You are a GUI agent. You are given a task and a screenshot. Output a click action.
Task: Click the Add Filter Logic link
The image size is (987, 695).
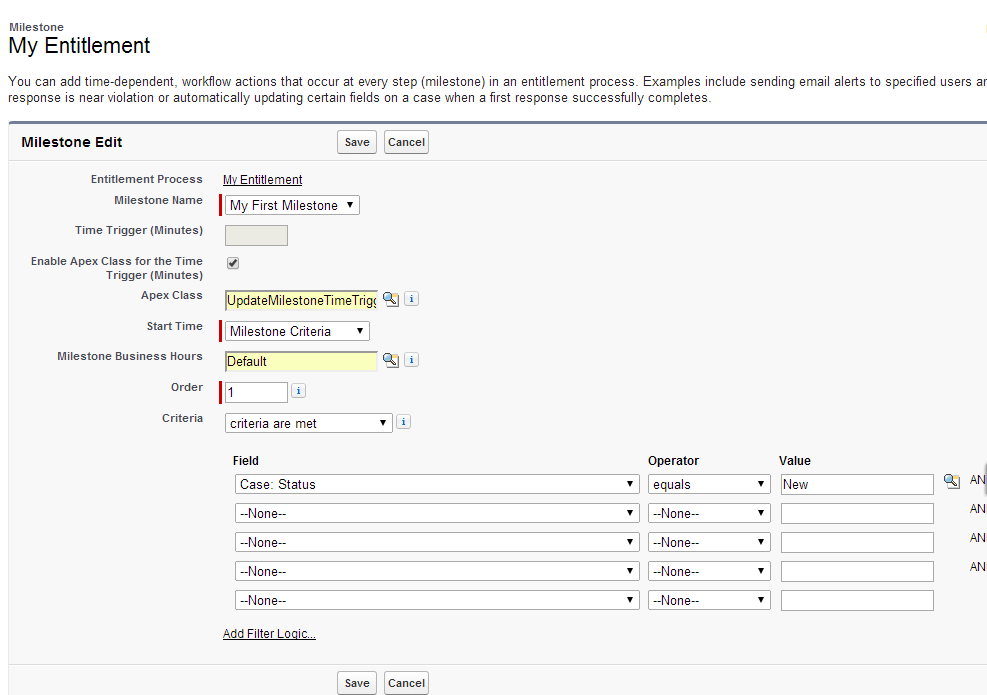click(x=269, y=634)
